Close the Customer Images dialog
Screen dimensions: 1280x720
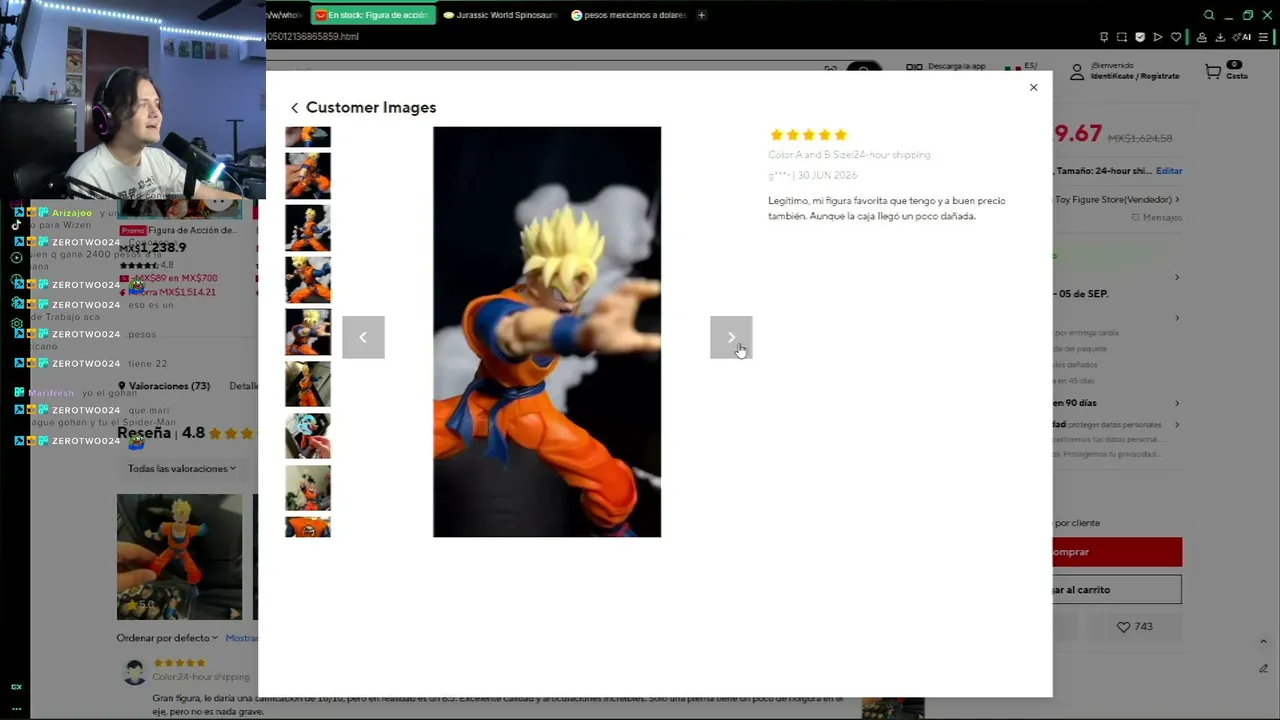pyautogui.click(x=1033, y=88)
